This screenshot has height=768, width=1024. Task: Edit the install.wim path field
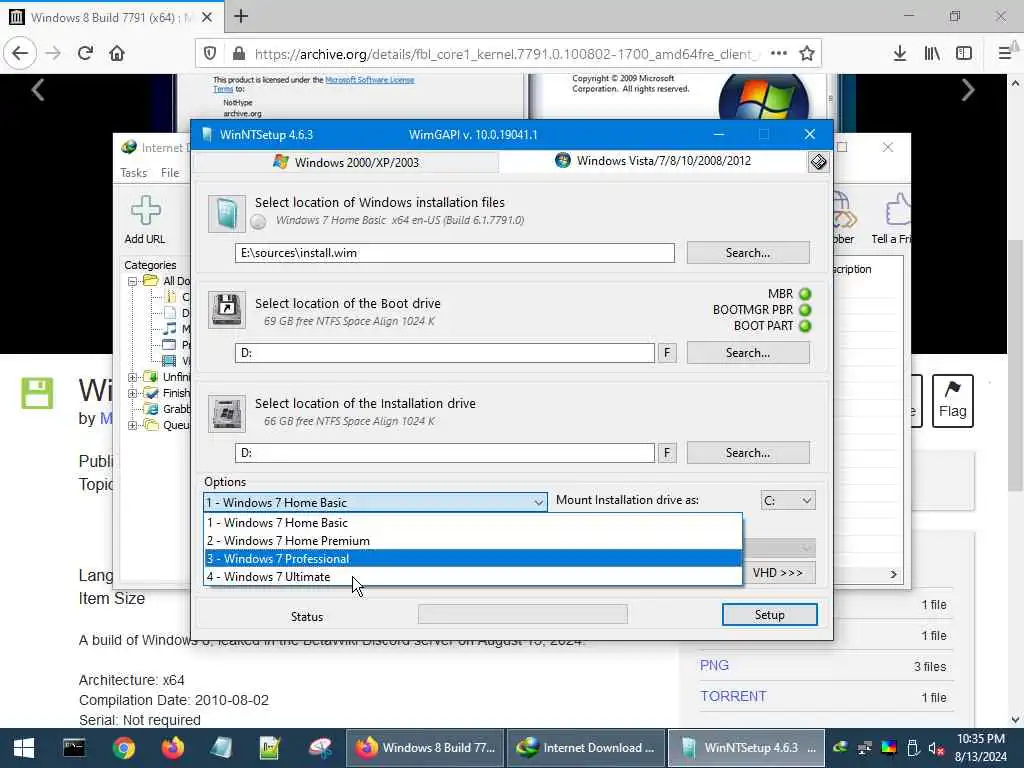coord(455,253)
